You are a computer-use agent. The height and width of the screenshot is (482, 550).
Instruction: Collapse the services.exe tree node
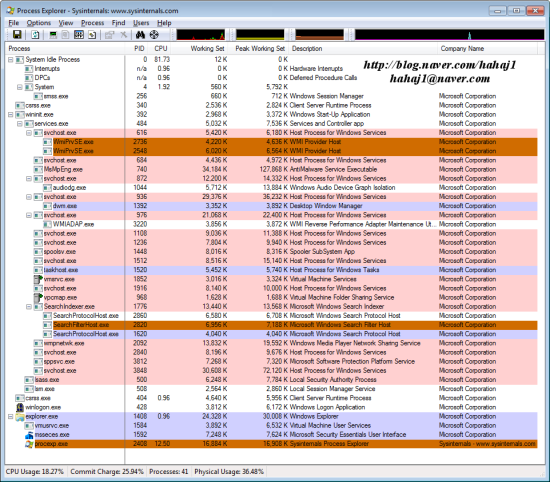(20, 123)
